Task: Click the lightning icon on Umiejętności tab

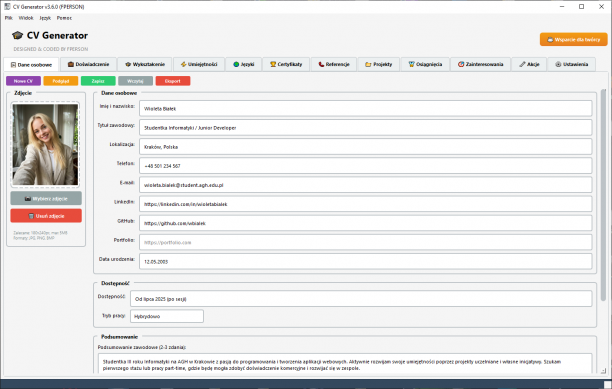Action: [183, 64]
